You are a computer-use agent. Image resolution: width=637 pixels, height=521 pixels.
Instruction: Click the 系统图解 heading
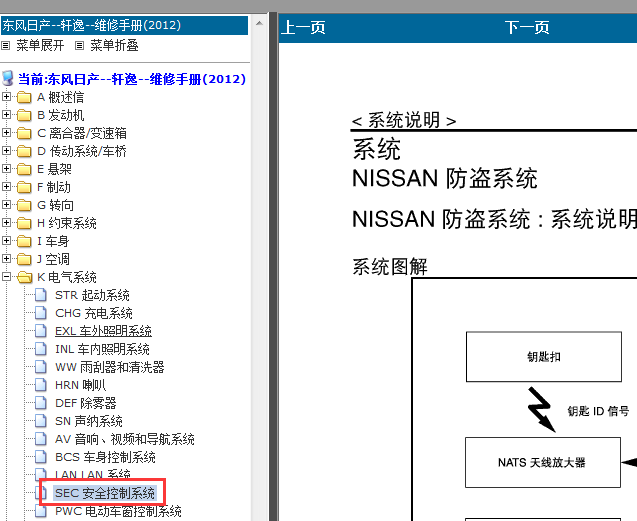[390, 267]
